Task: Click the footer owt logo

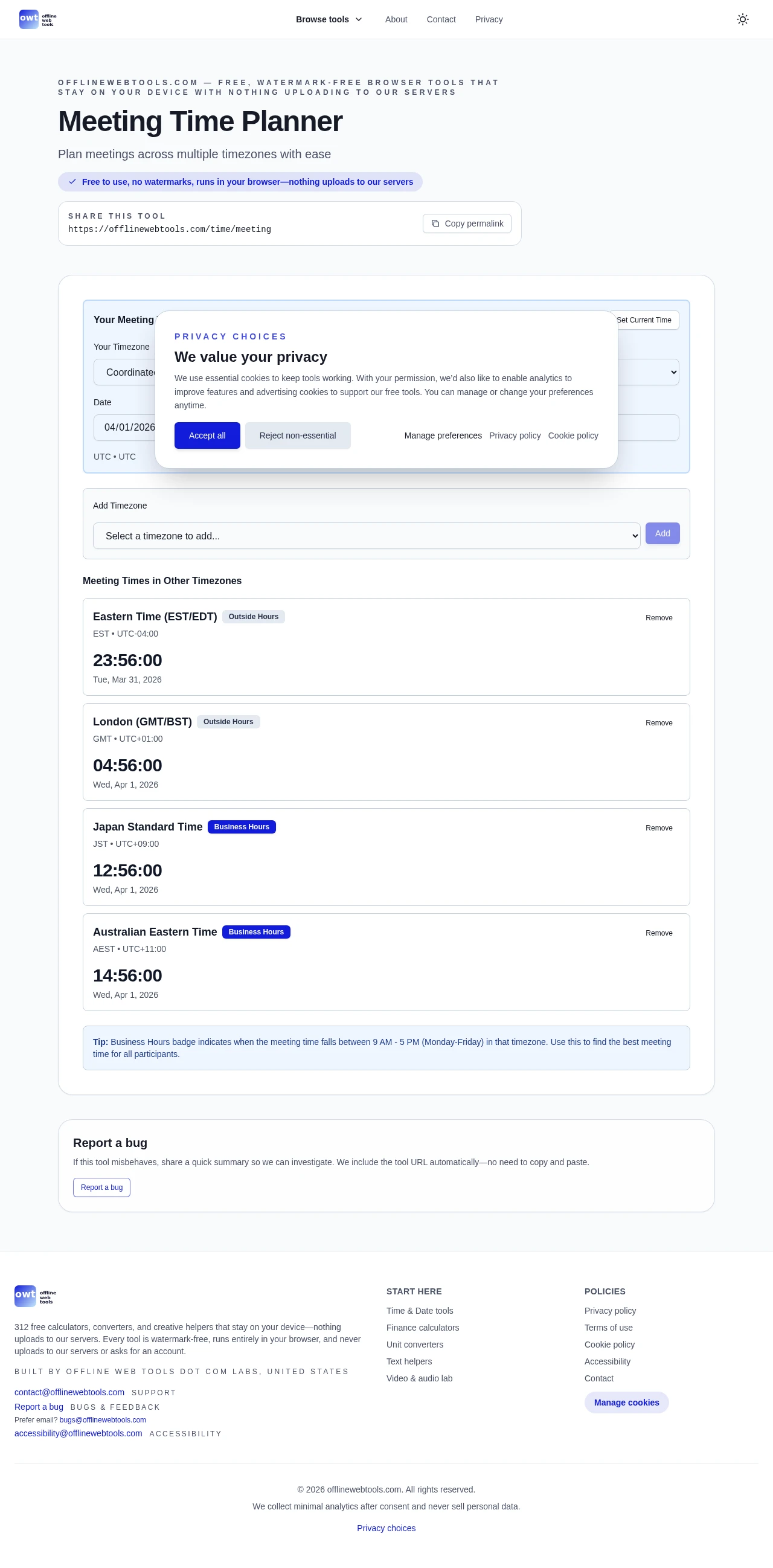Action: (35, 1296)
